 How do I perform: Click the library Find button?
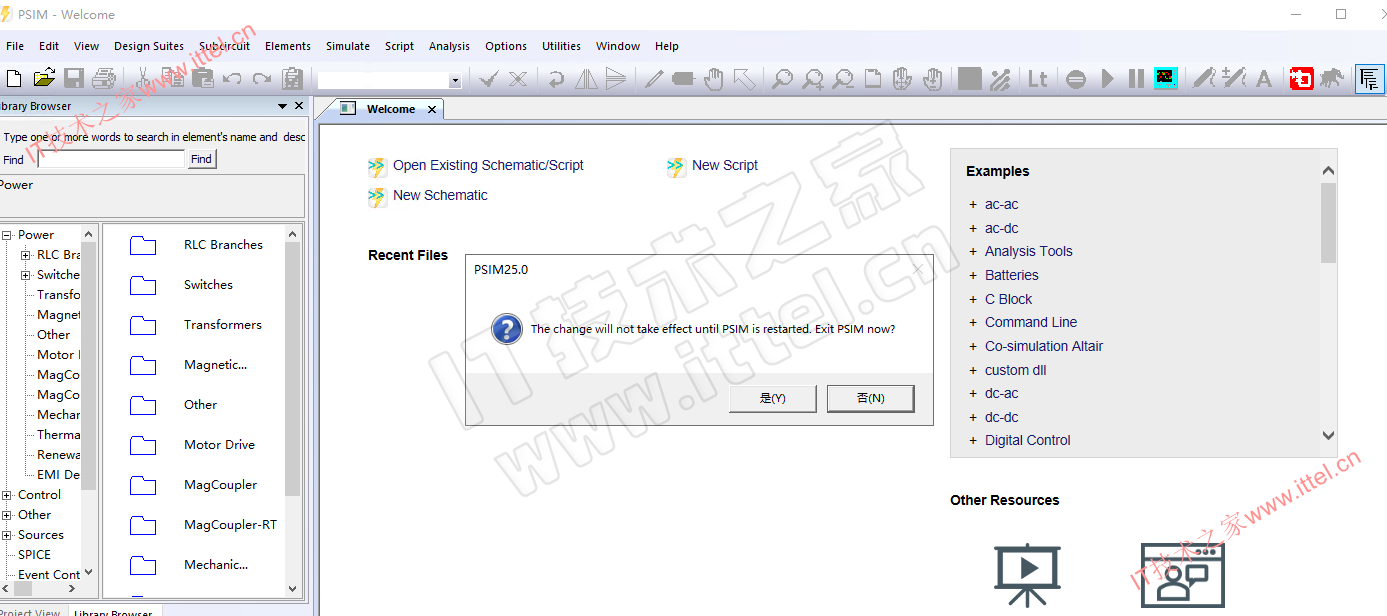tap(201, 159)
